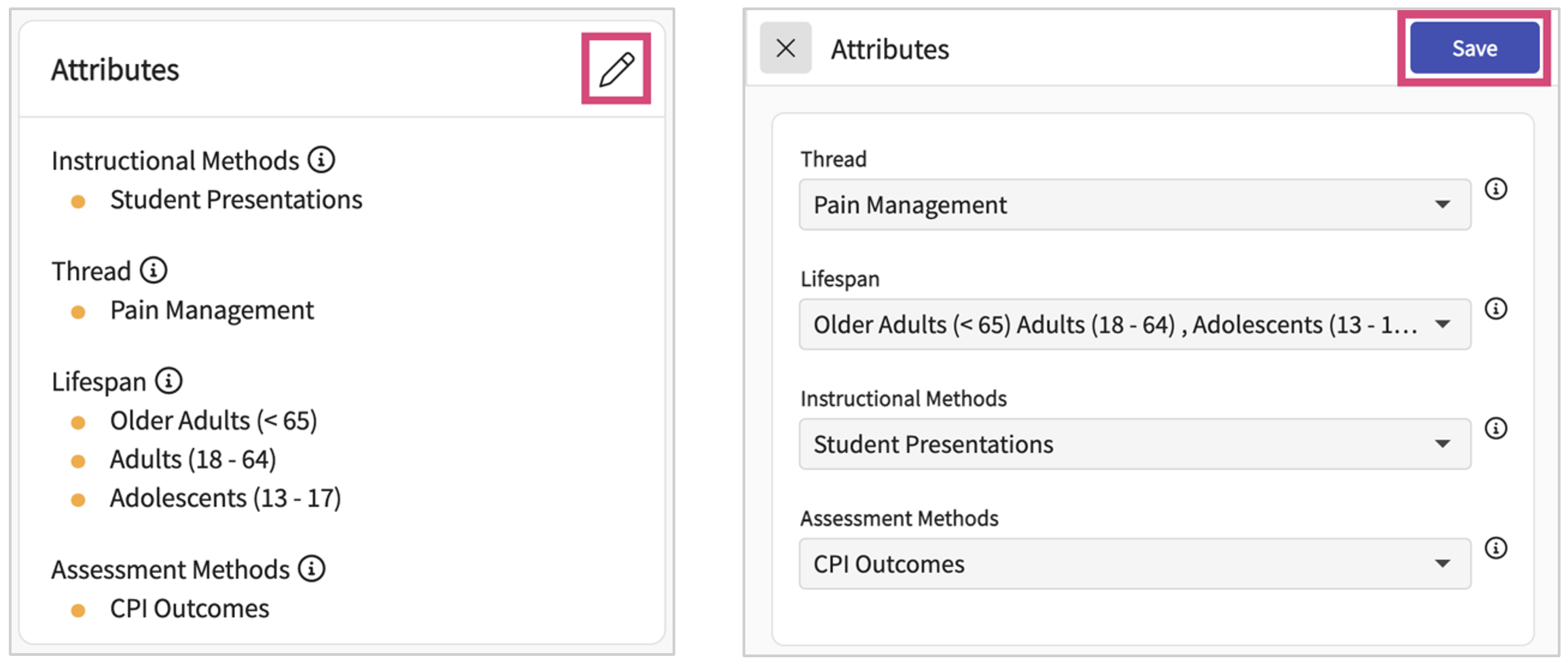Expand the Lifespan multi-select dropdown
1568x664 pixels.
[x=1135, y=325]
